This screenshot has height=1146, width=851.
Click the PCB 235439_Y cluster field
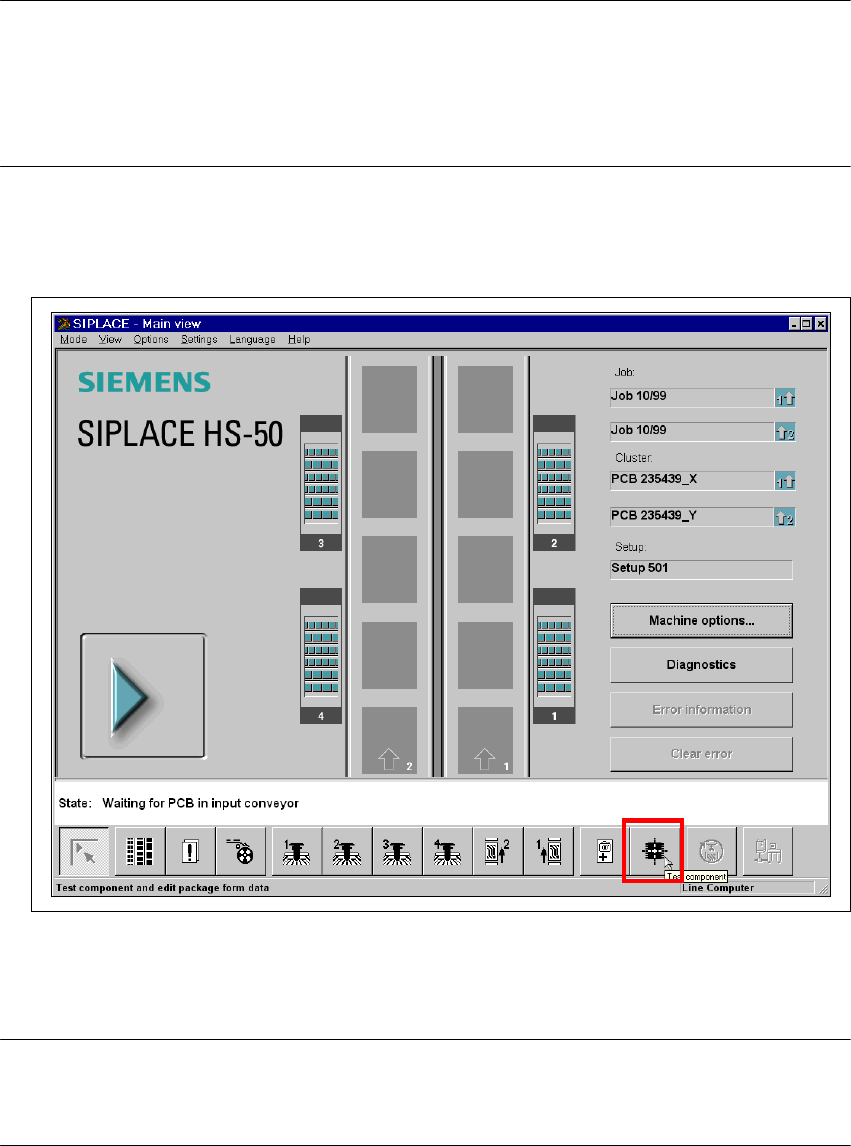[692, 517]
